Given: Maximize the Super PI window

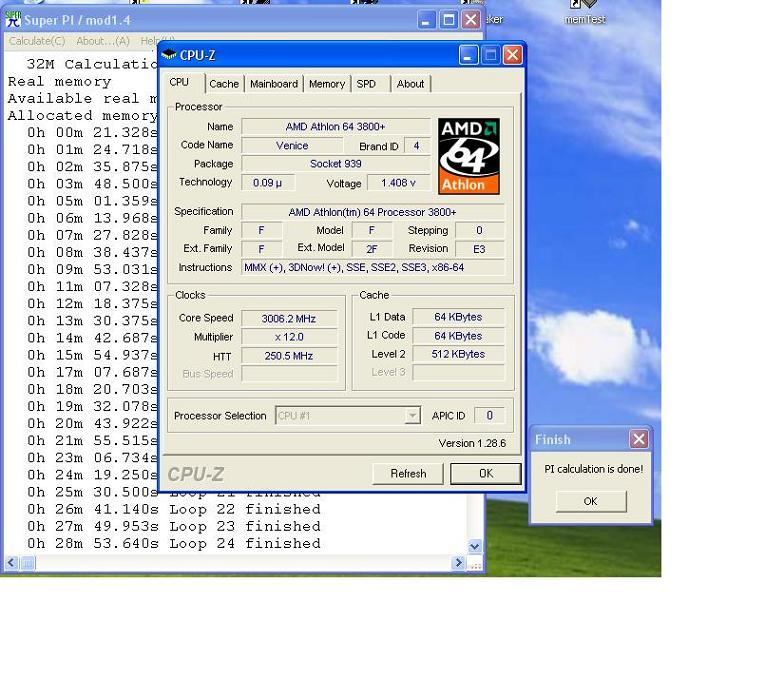Looking at the screenshot, I should pos(448,20).
